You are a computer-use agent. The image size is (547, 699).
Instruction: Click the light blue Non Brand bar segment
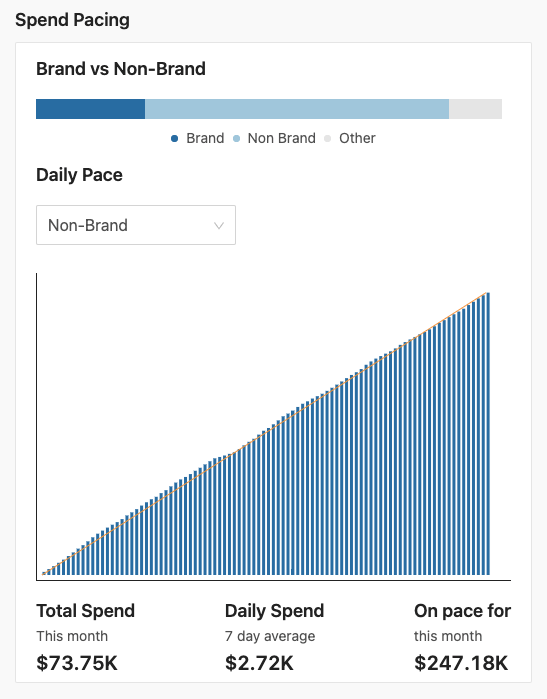[297, 109]
